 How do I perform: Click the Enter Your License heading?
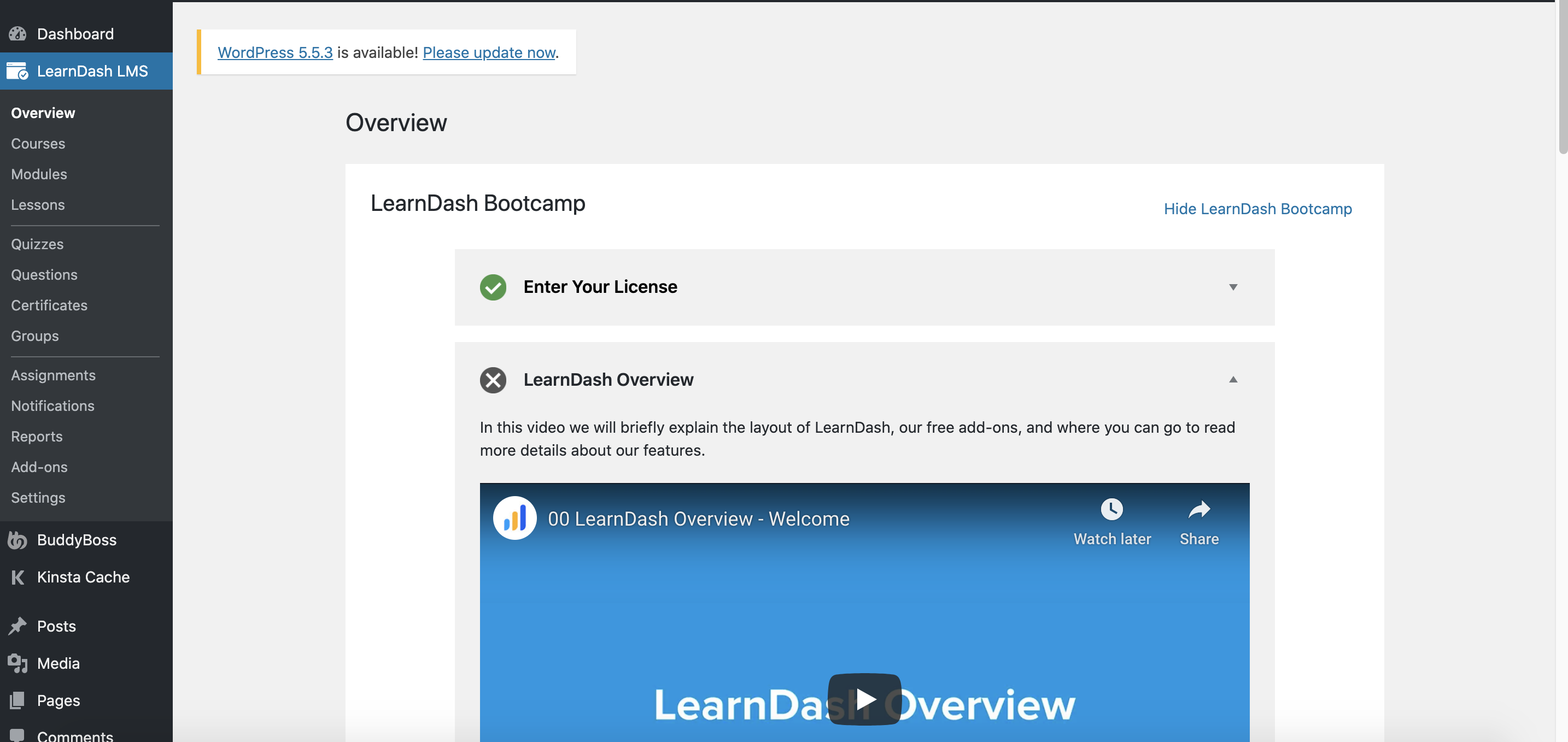(x=600, y=286)
